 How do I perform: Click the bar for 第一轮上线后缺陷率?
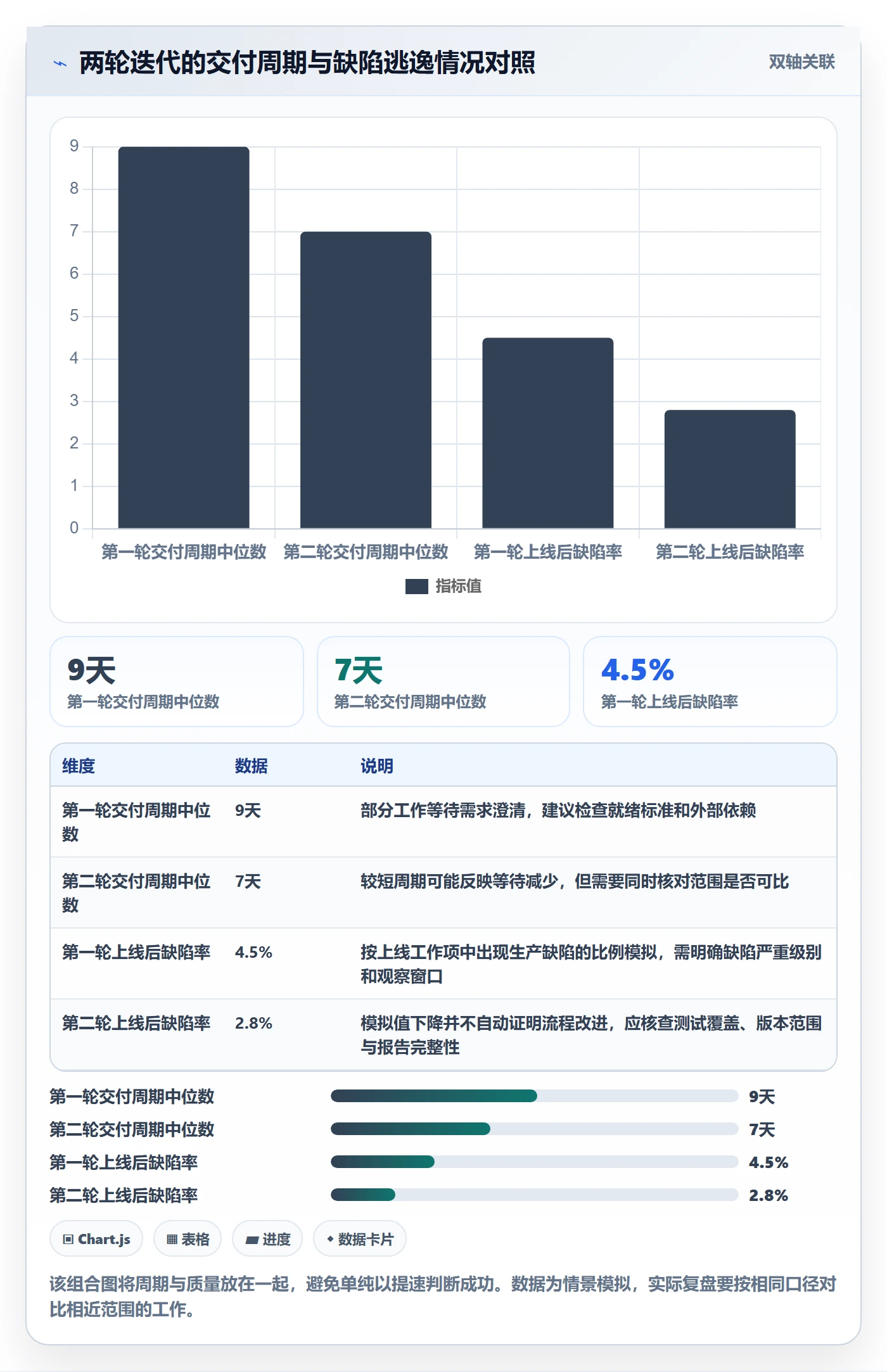click(x=548, y=433)
